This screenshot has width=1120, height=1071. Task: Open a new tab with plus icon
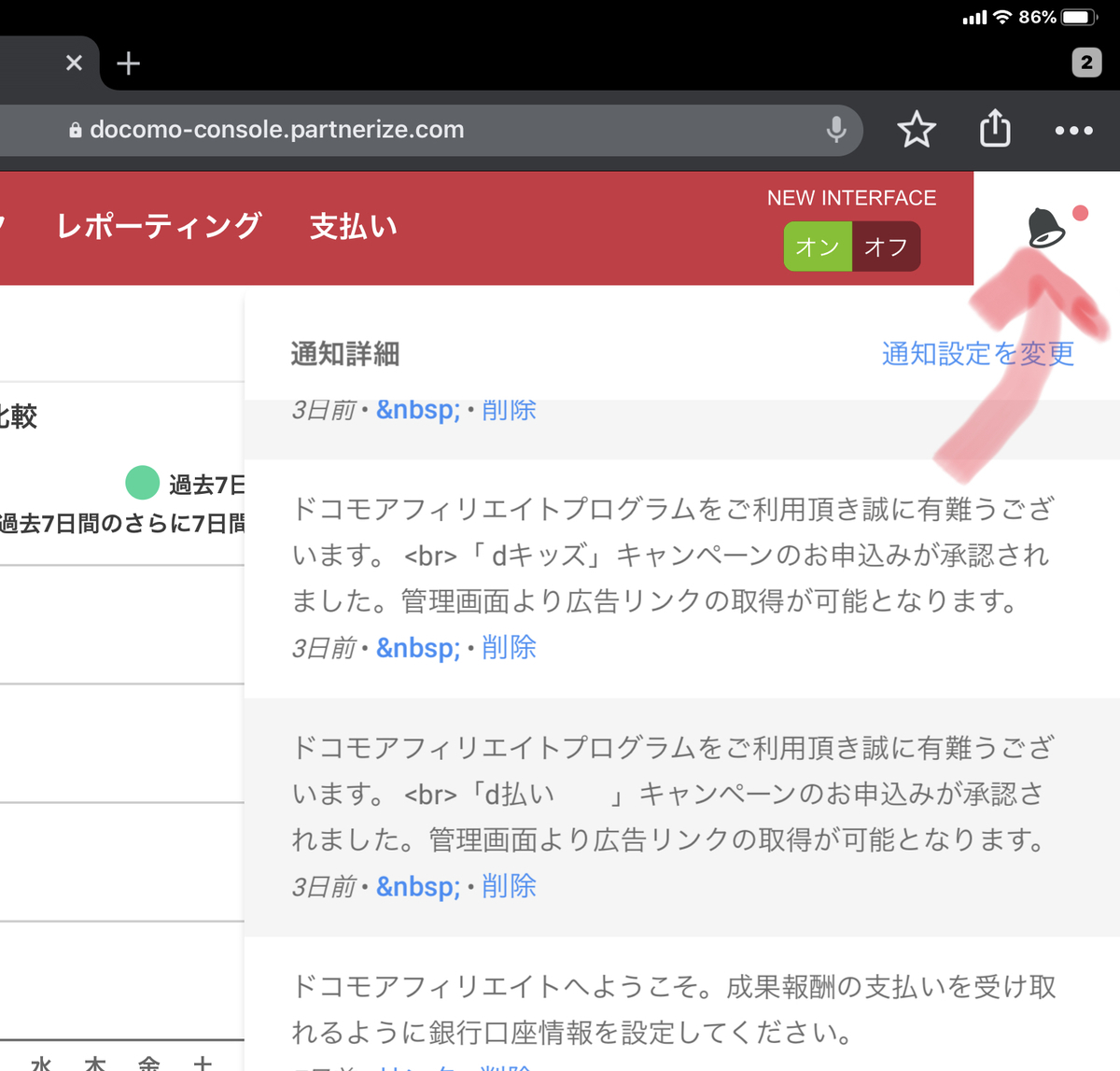click(128, 63)
